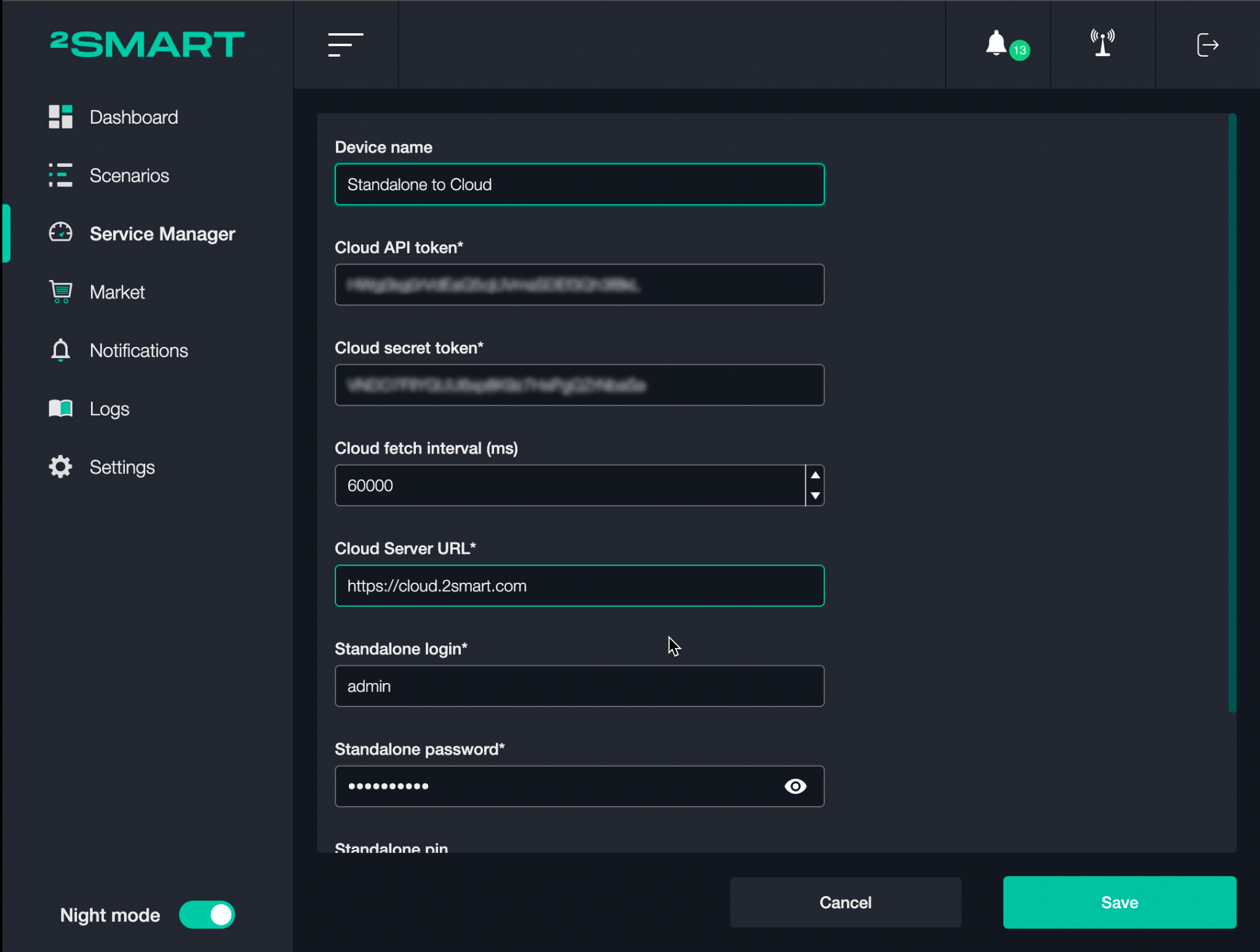
Task: Select the Scenarios sidebar icon
Action: (60, 175)
